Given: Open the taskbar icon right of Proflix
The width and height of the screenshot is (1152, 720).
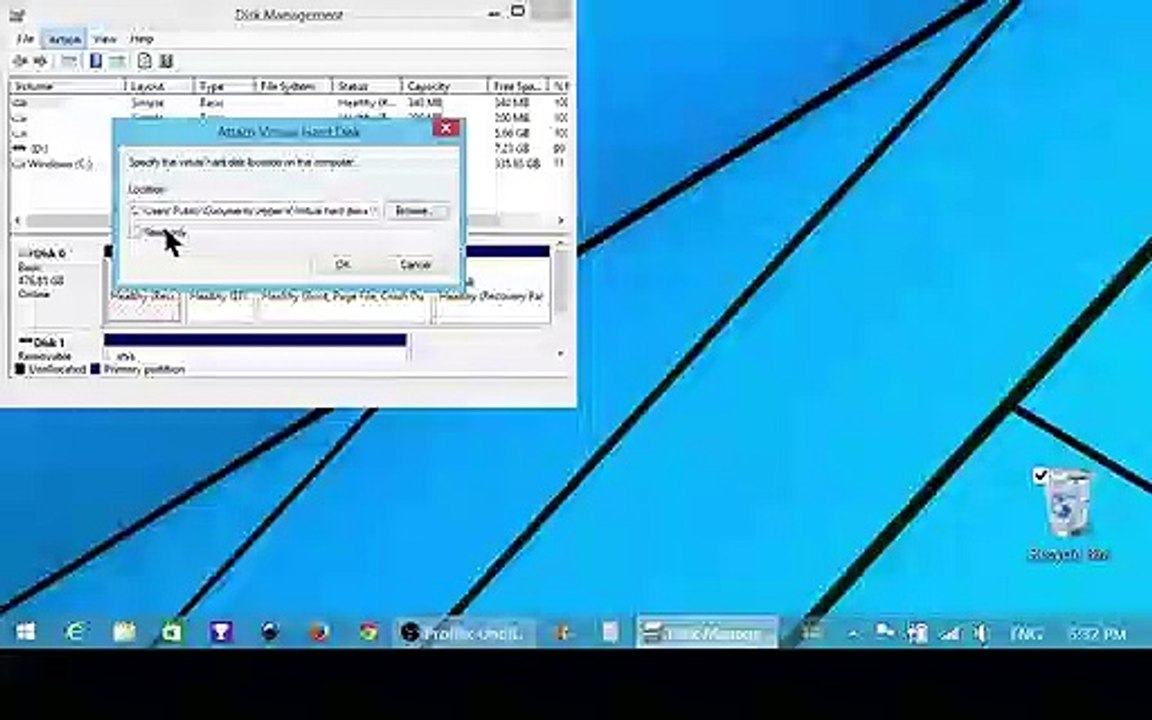Looking at the screenshot, I should 561,632.
